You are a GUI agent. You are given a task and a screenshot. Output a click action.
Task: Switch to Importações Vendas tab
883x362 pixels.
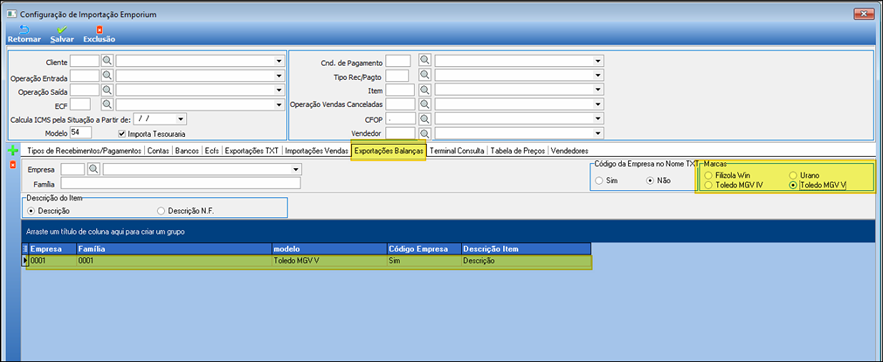(316, 151)
